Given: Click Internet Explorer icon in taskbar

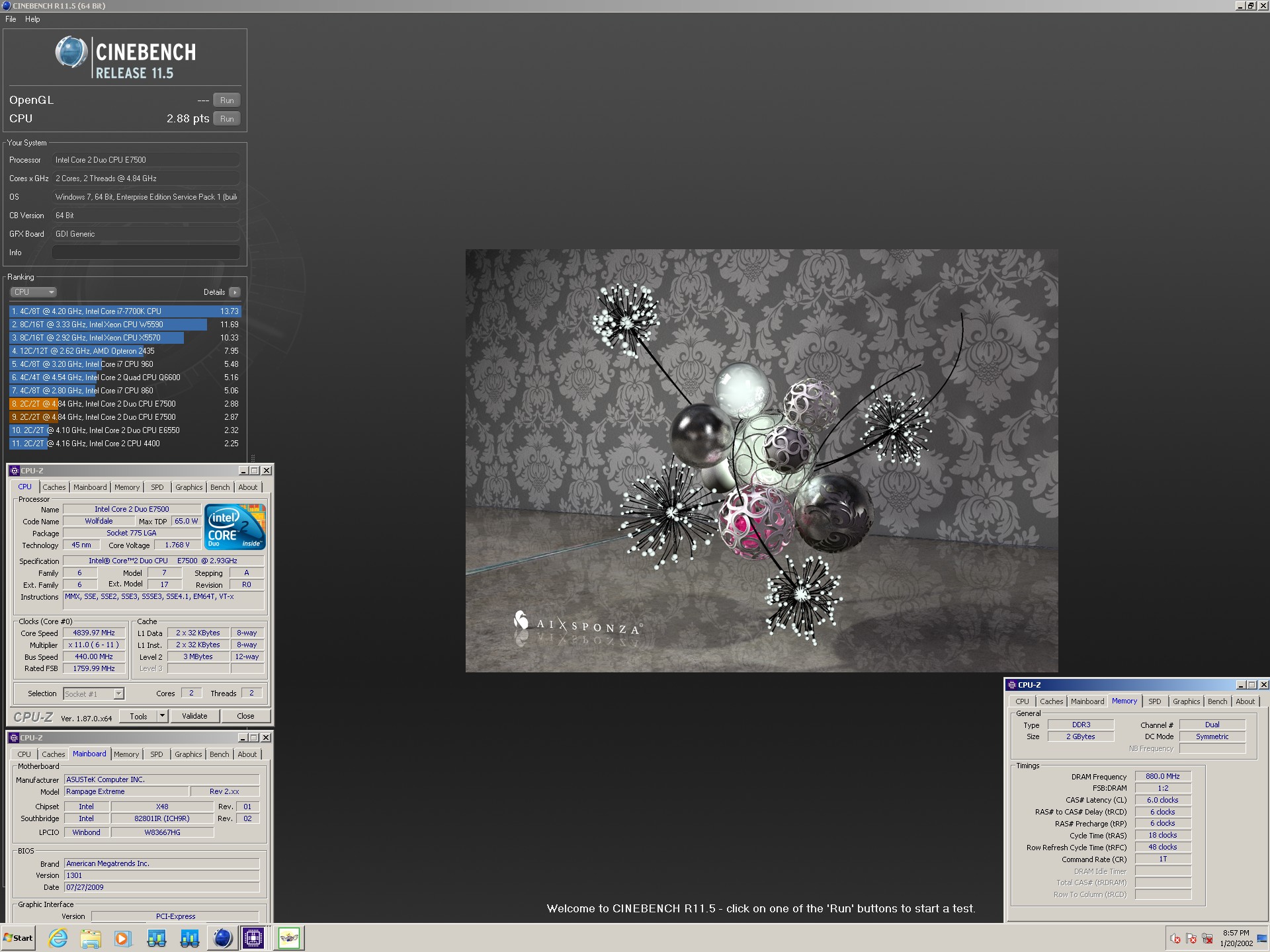Looking at the screenshot, I should click(x=58, y=937).
